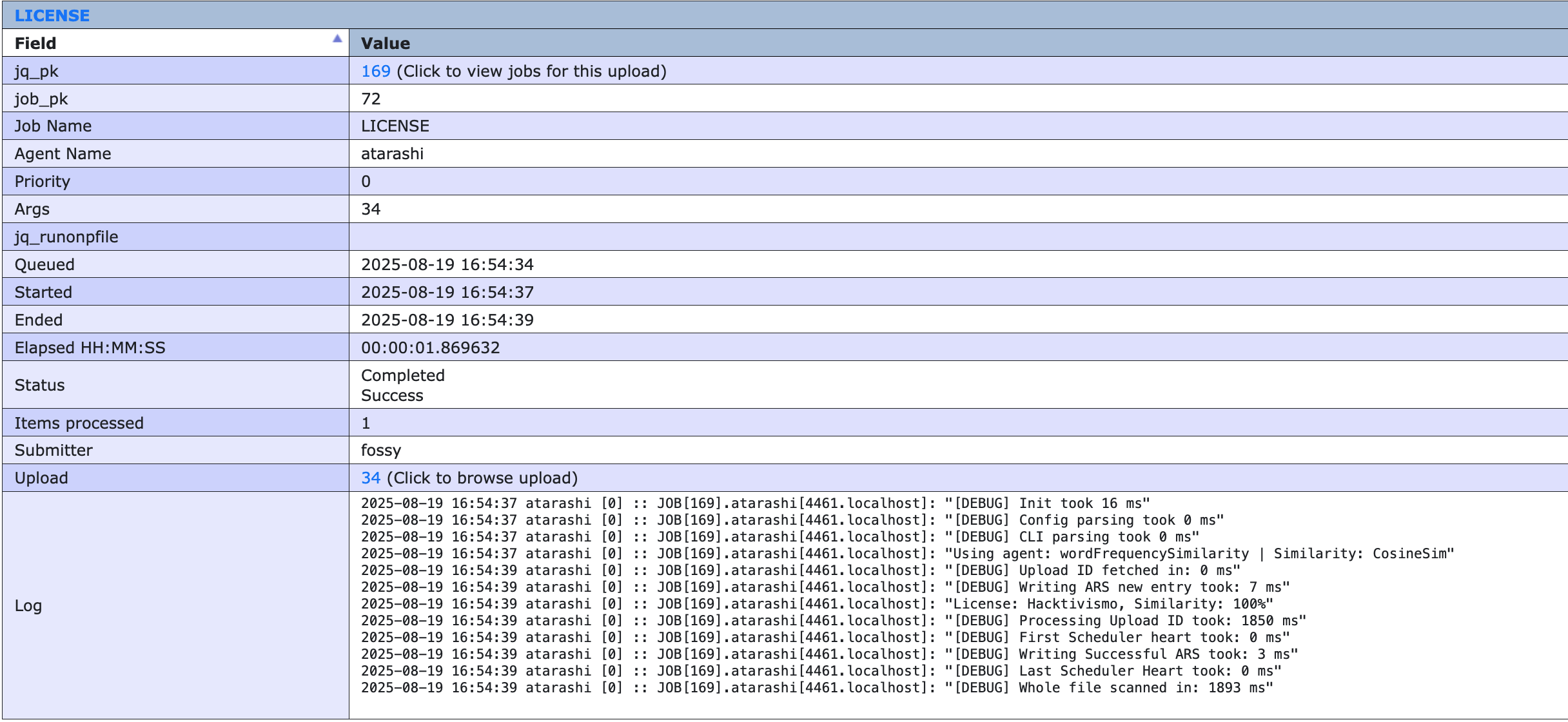The height and width of the screenshot is (722, 1568).
Task: Select elapsed value 00:00:01.869632
Action: 431,347
